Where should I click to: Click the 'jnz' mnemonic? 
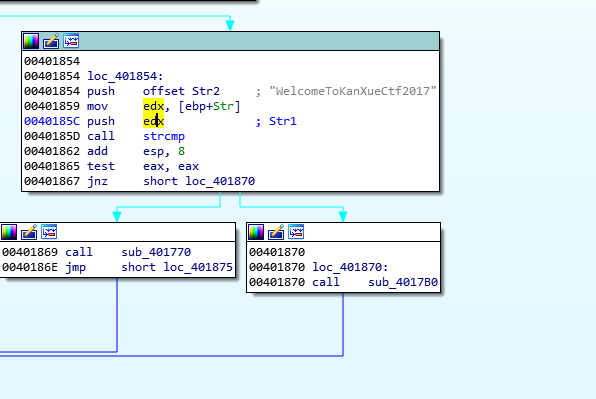(x=97, y=181)
